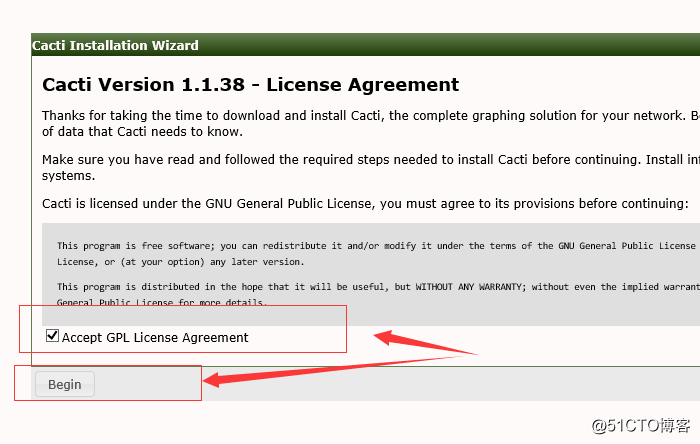700x444 pixels.
Task: Click license text 'This program is free software'
Action: point(378,253)
